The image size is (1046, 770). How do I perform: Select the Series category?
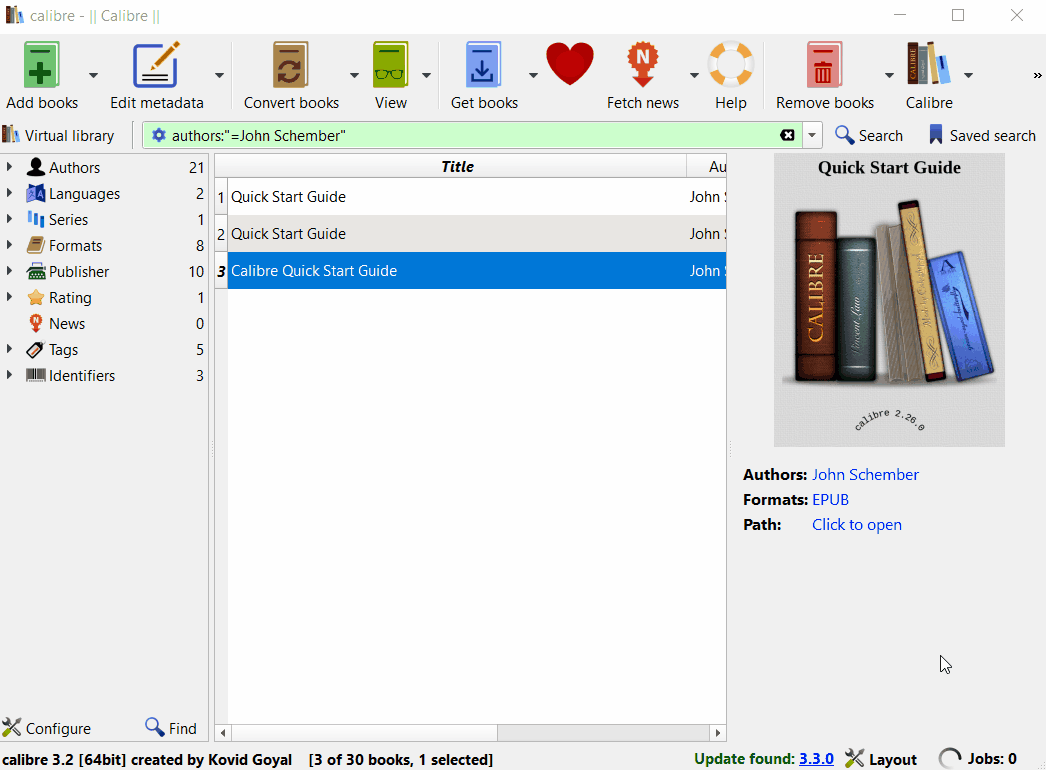(68, 220)
